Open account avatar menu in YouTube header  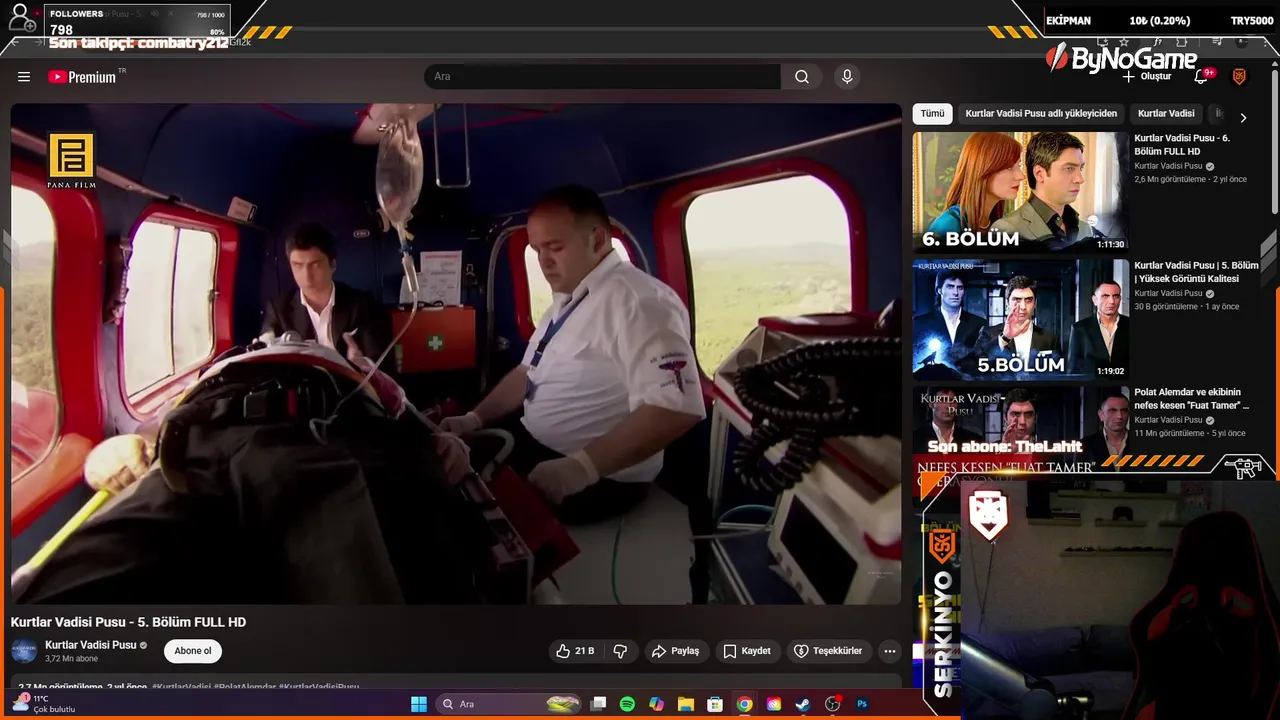point(1239,77)
